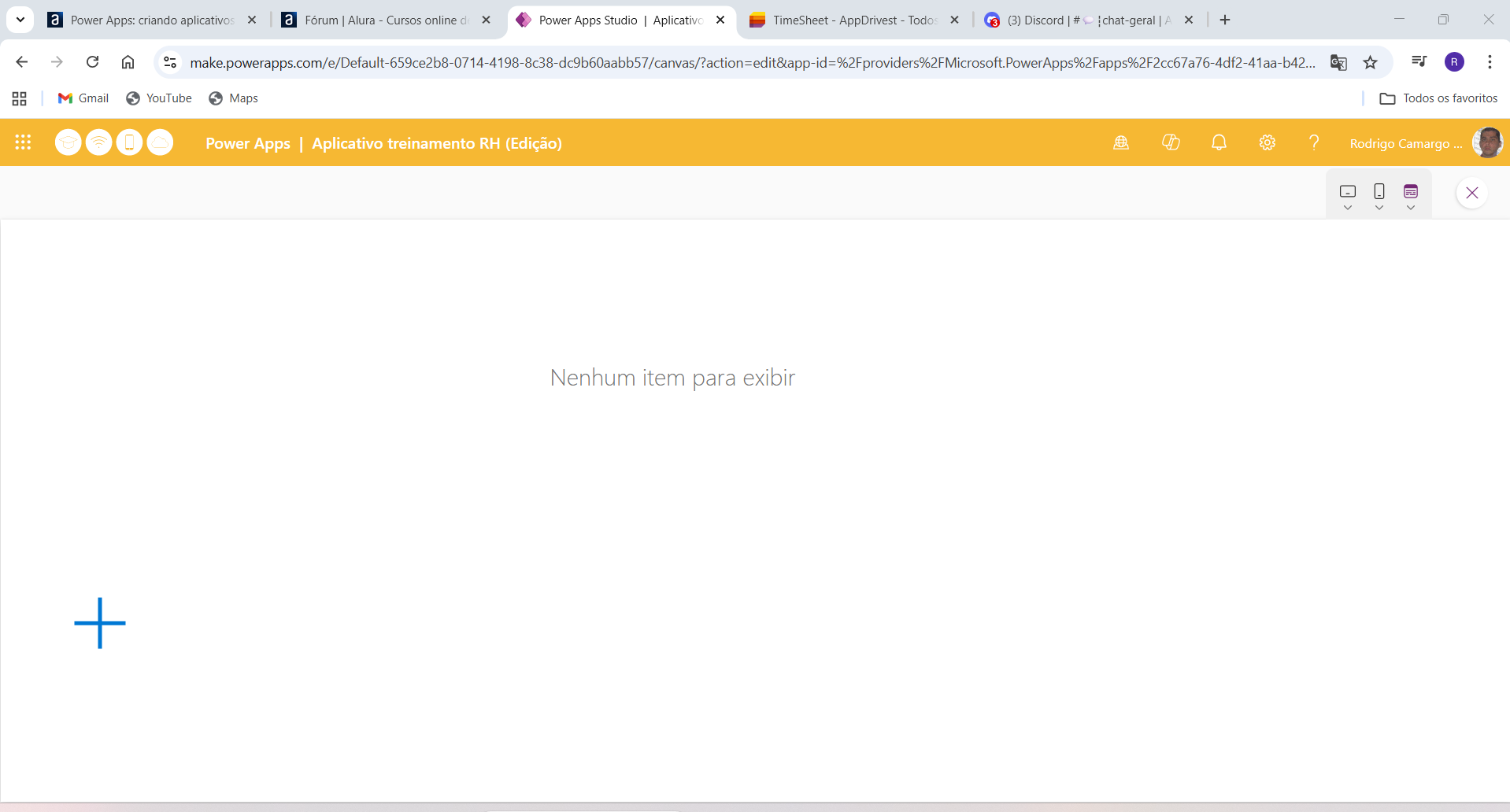Image resolution: width=1510 pixels, height=812 pixels.
Task: Open the Copilot icon in the header
Action: pyautogui.click(x=1171, y=142)
